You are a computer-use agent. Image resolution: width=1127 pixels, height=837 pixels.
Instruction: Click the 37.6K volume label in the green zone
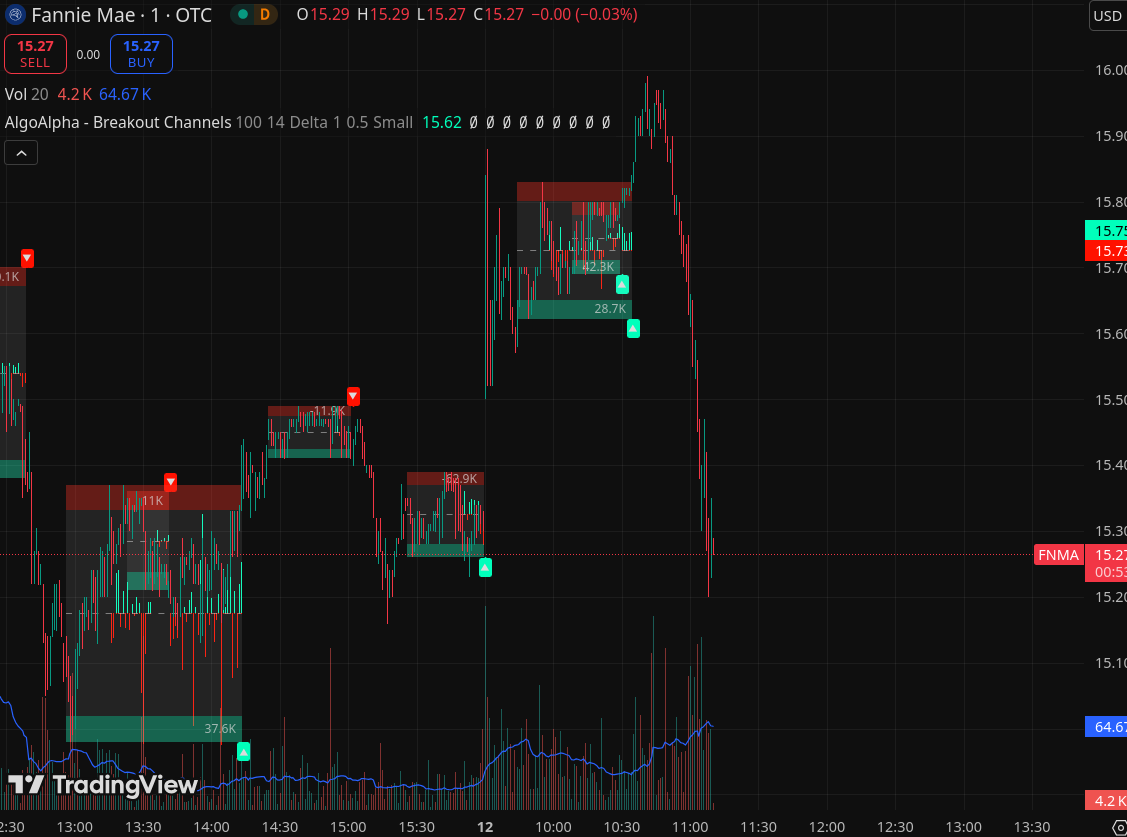click(220, 729)
